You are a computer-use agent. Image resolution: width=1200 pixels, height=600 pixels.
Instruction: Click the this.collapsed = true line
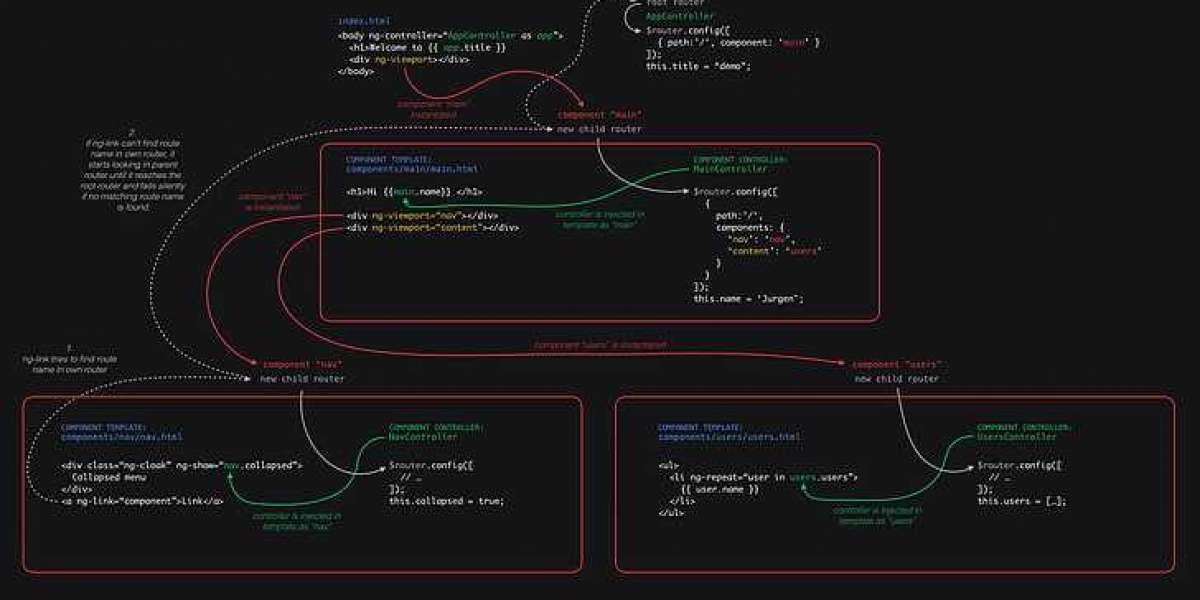[446, 501]
